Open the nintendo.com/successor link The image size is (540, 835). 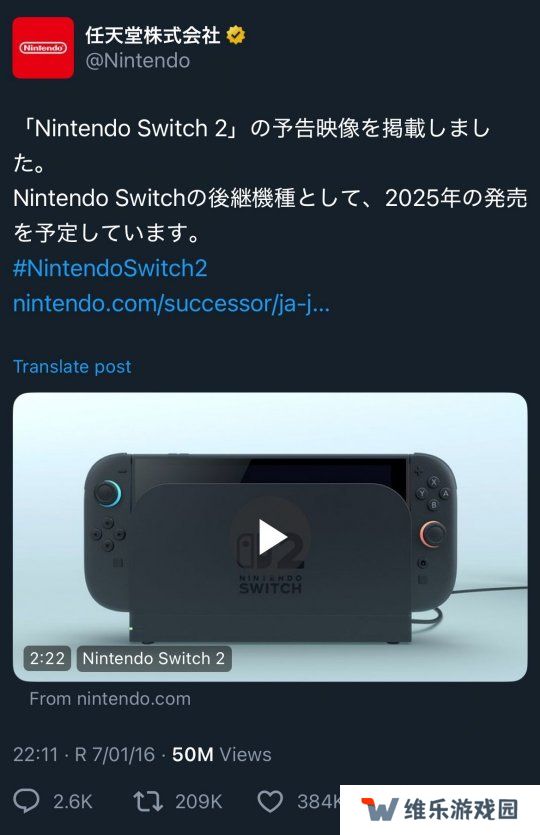point(171,304)
